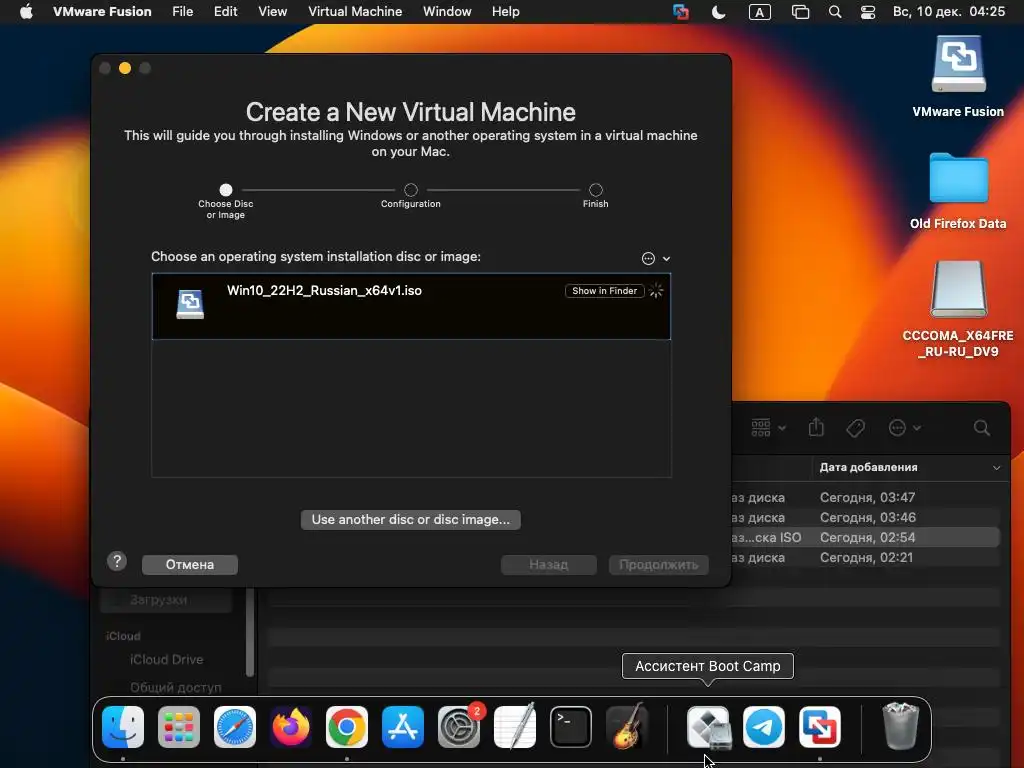Click the Finish step indicator
The image size is (1024, 768).
pyautogui.click(x=596, y=190)
